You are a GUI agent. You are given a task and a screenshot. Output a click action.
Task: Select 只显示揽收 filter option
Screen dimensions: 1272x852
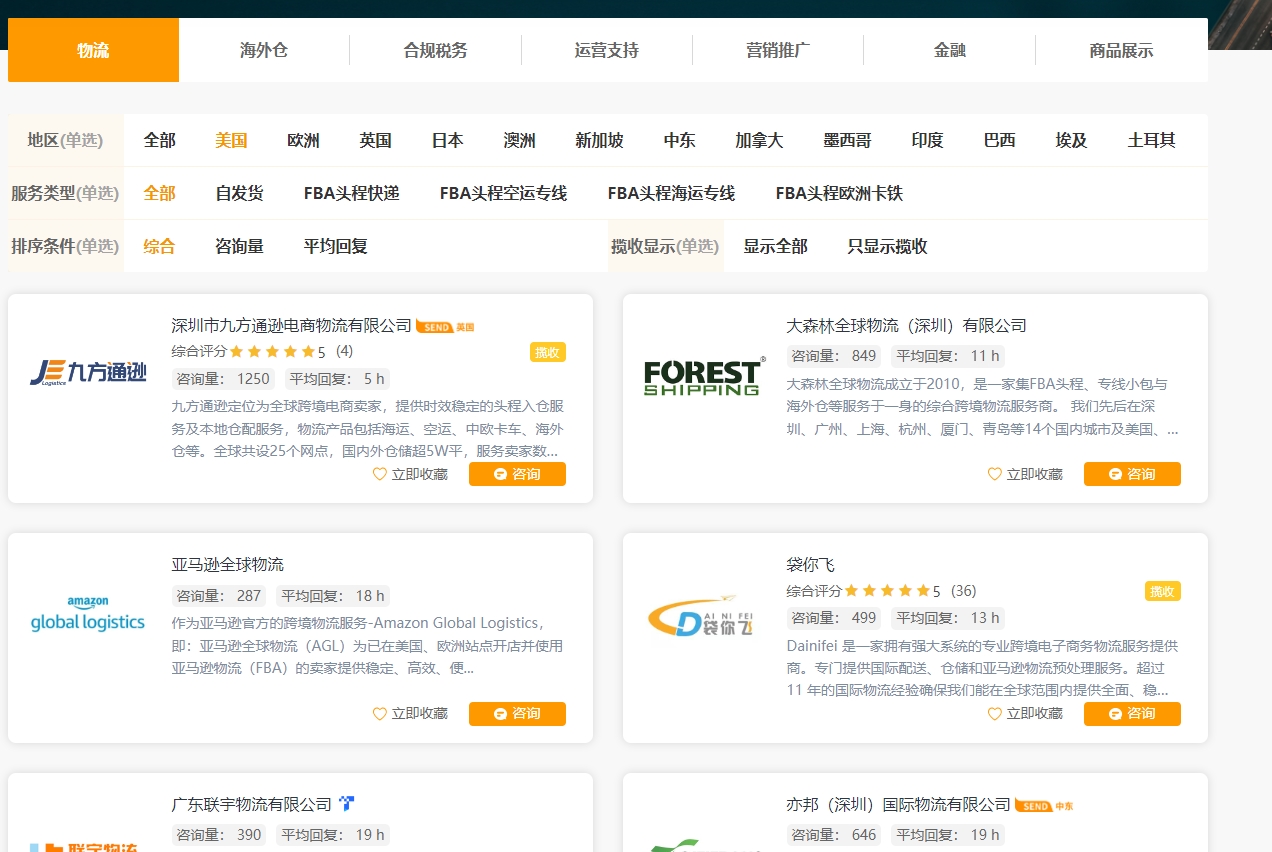[887, 246]
